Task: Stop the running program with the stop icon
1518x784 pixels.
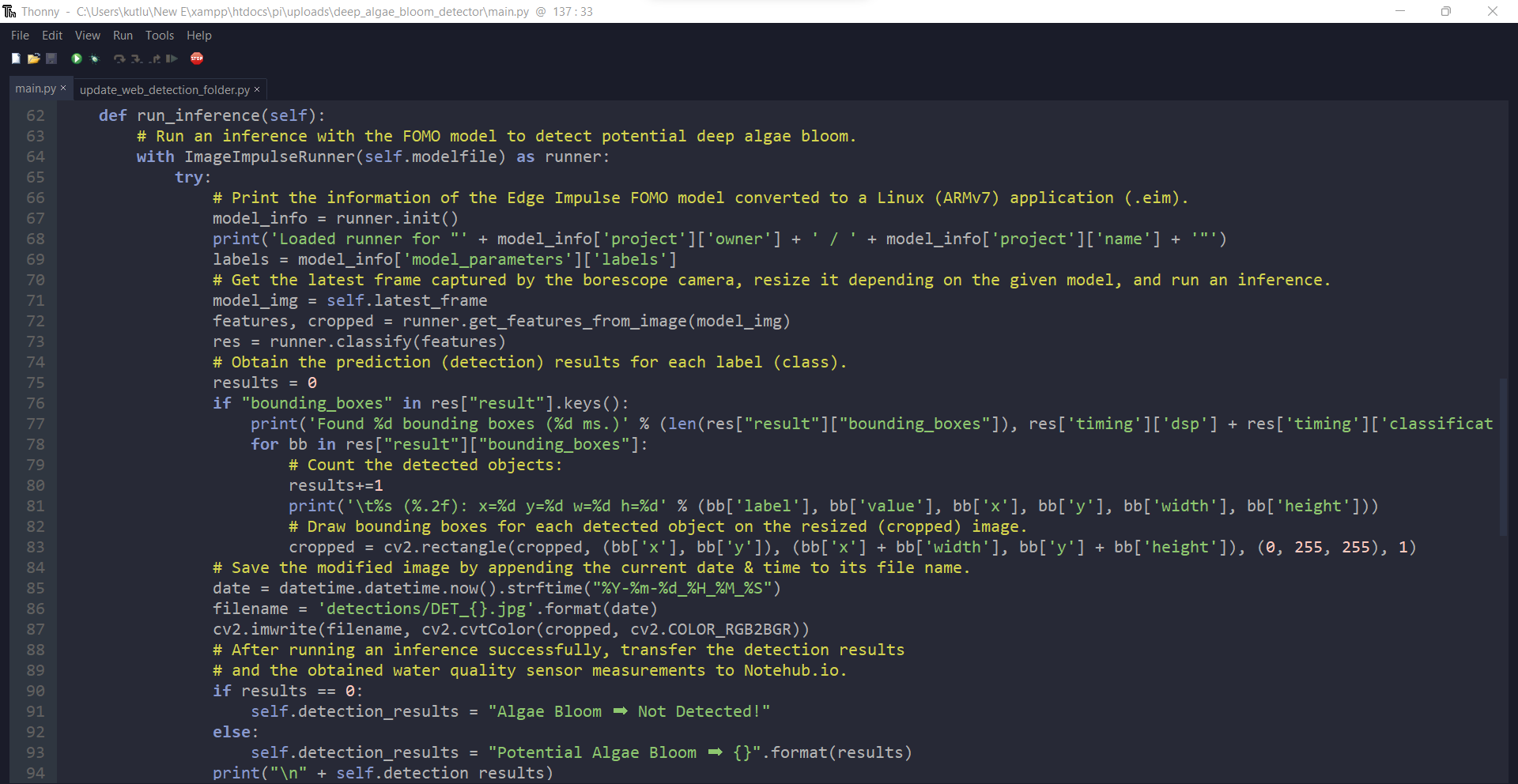Action: click(197, 58)
